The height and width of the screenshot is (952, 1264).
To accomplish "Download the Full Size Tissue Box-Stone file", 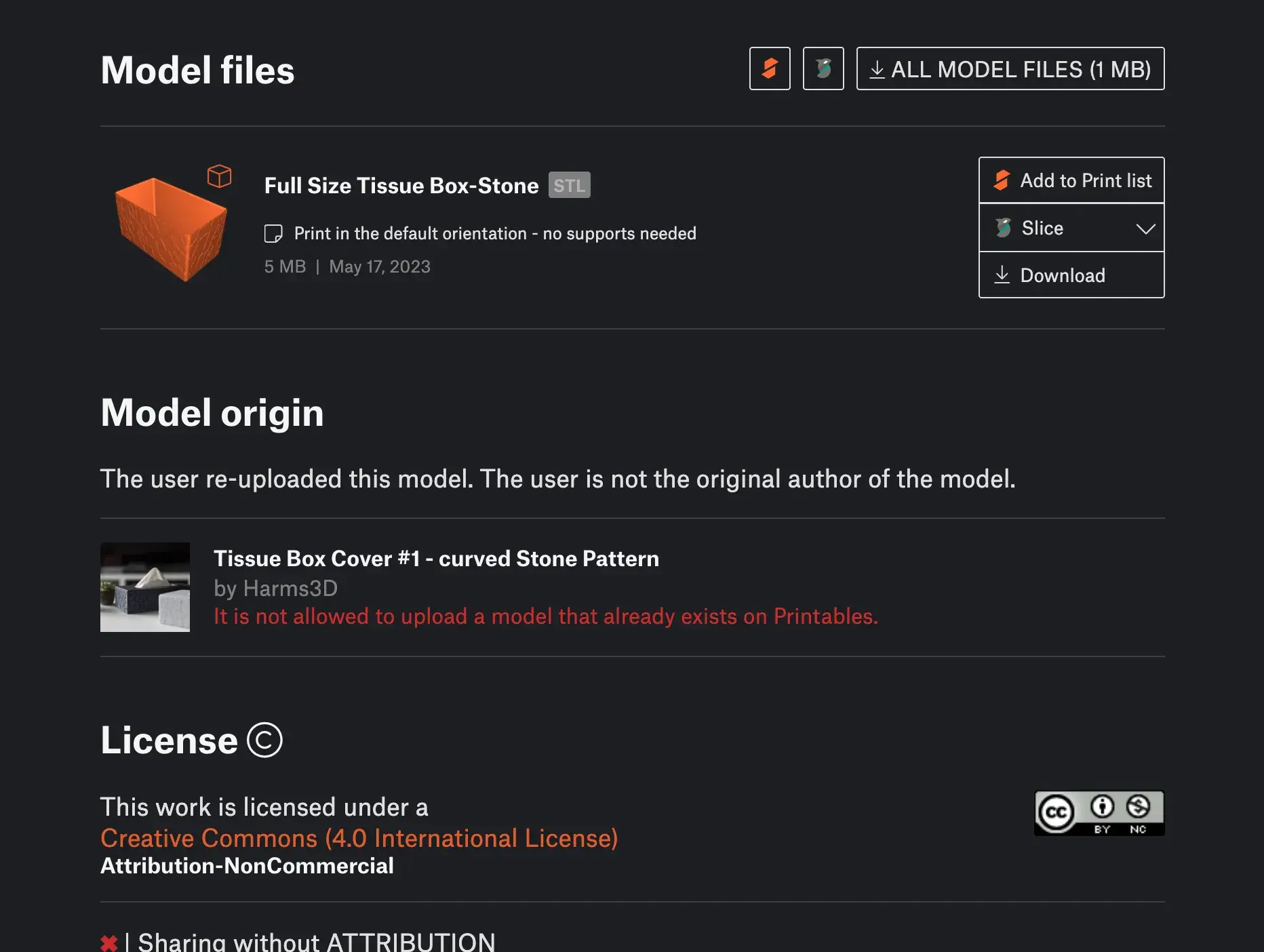I will tap(1071, 275).
